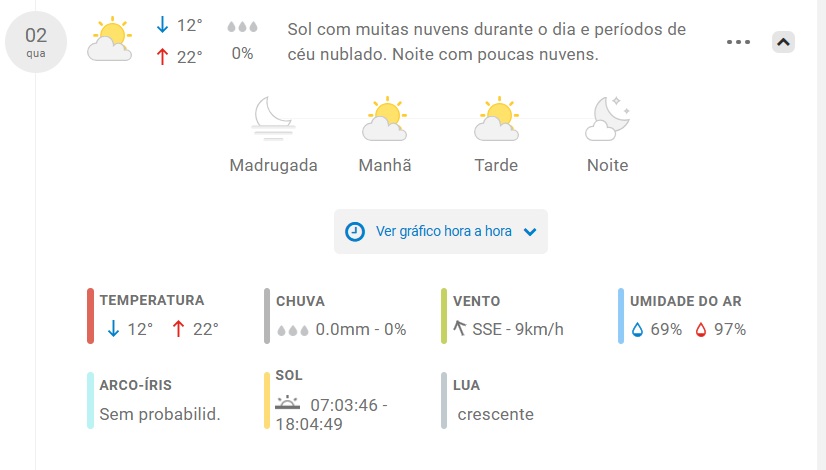This screenshot has width=826, height=470.
Task: Click the Madrugada period label
Action: [x=273, y=165]
